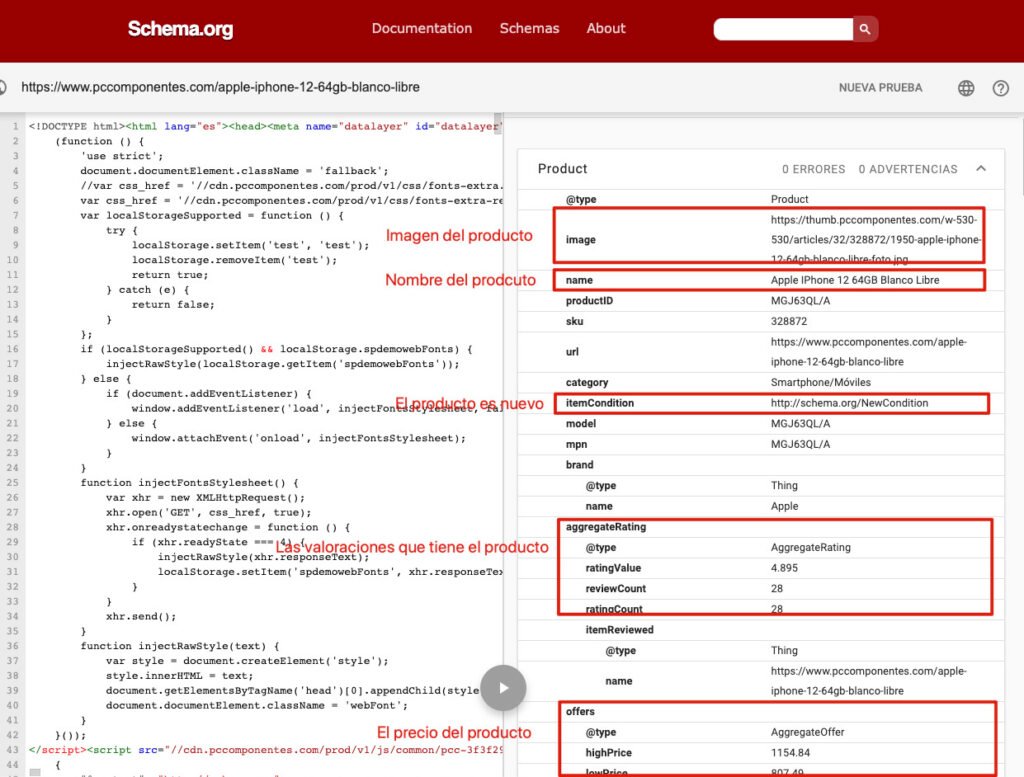Run the test with play button
Screen dimensions: 1024x777
(503, 688)
